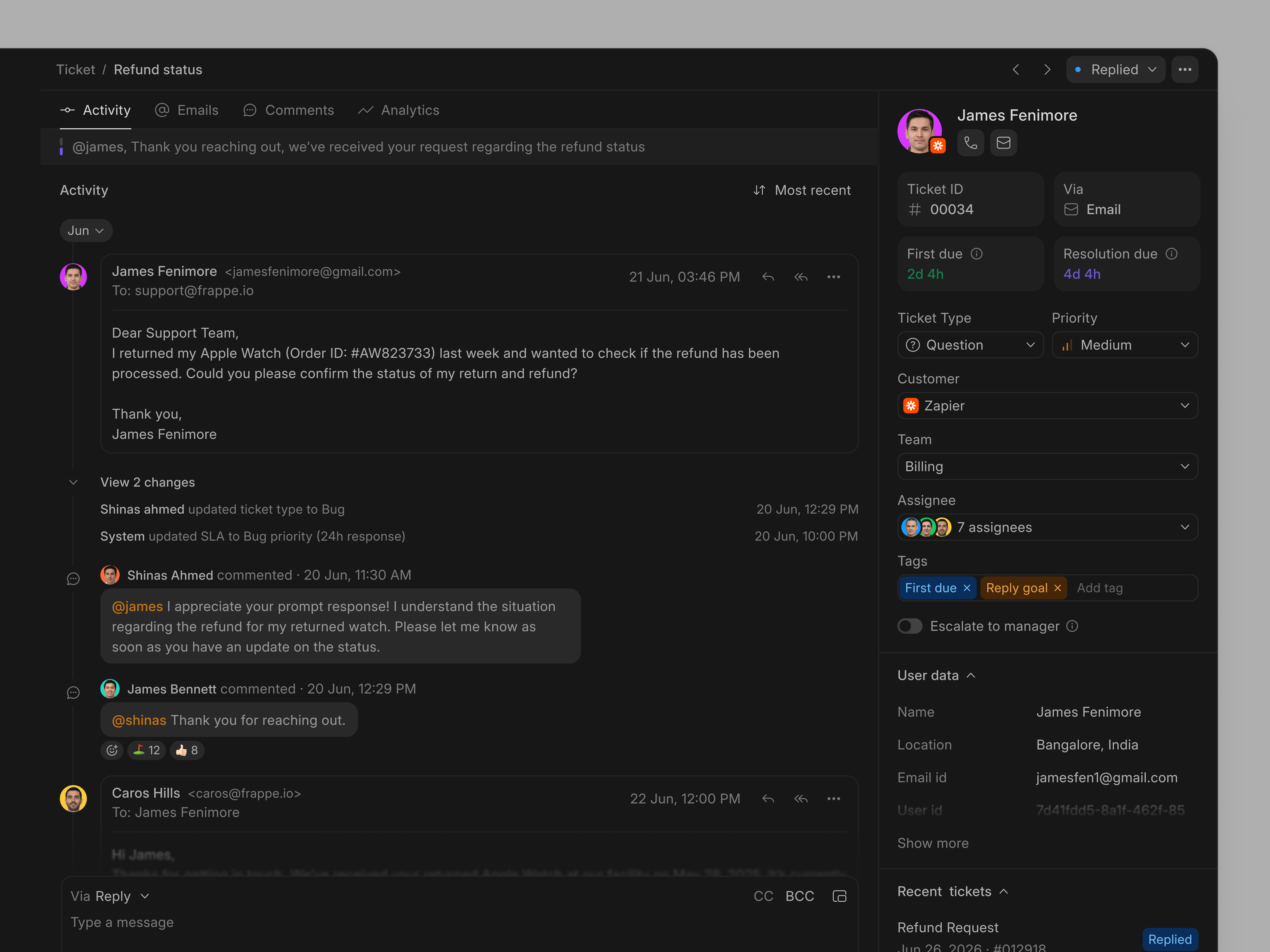Open the Jun month filter

point(86,231)
